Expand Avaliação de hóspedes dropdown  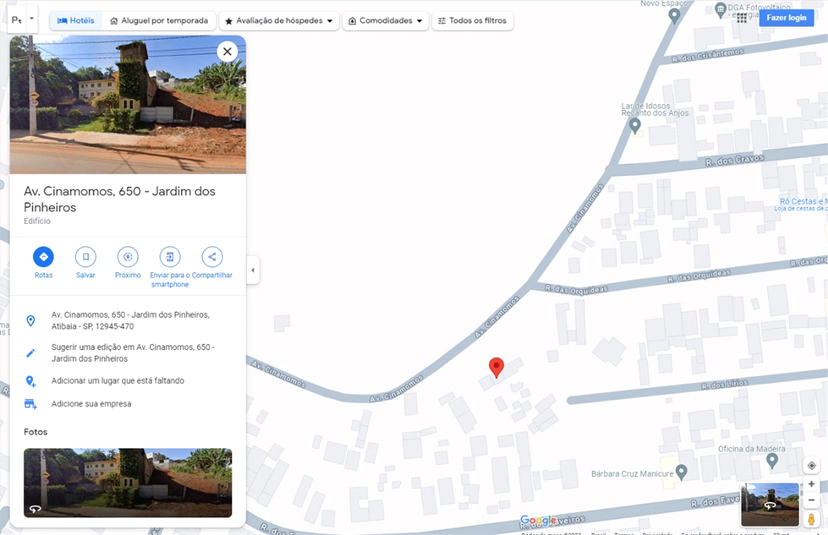click(x=278, y=20)
